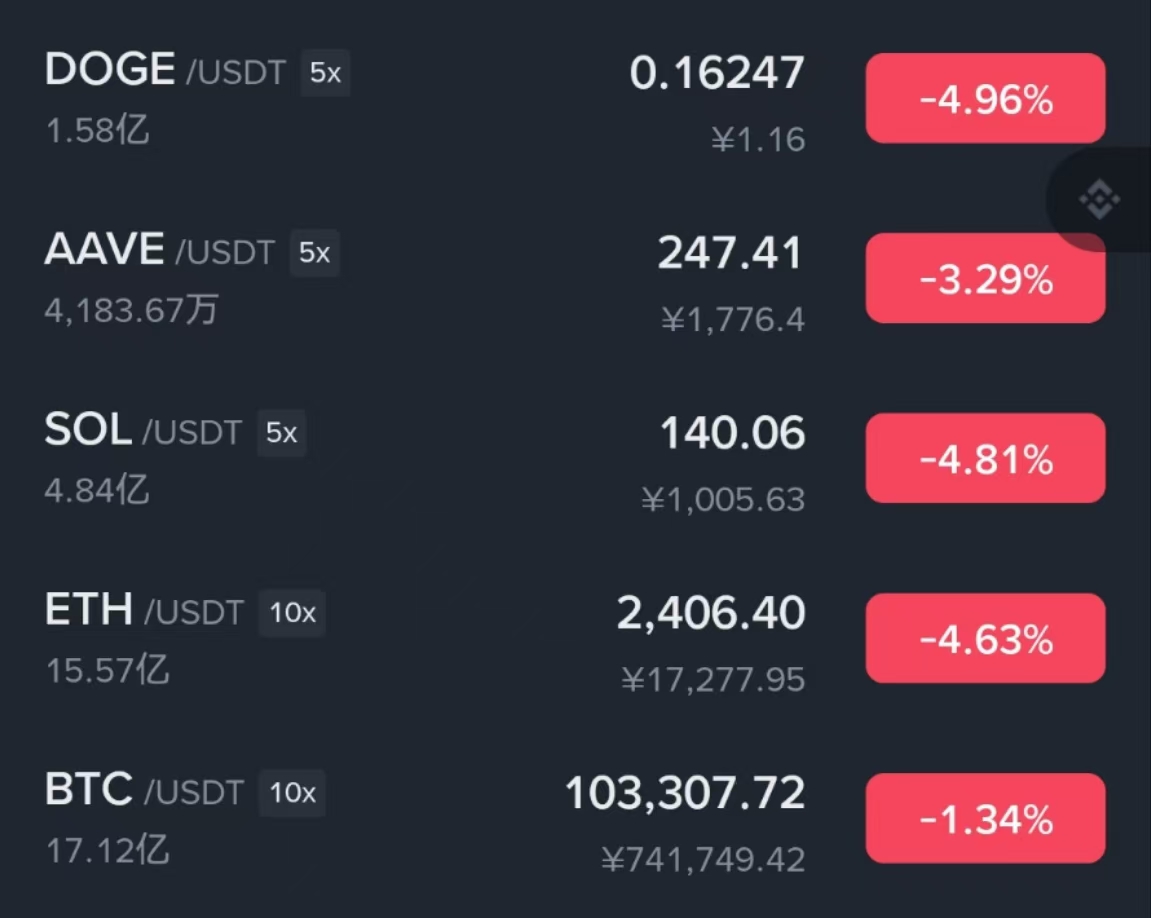
Task: Open the DOGE/USDT trading pair
Action: tap(576, 98)
